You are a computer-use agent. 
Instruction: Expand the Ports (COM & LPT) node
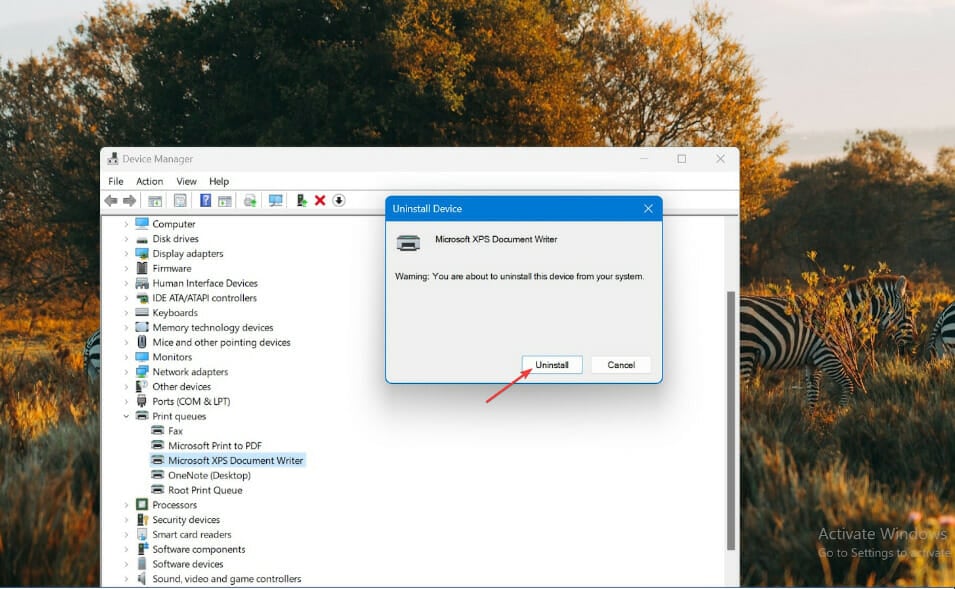[126, 401]
